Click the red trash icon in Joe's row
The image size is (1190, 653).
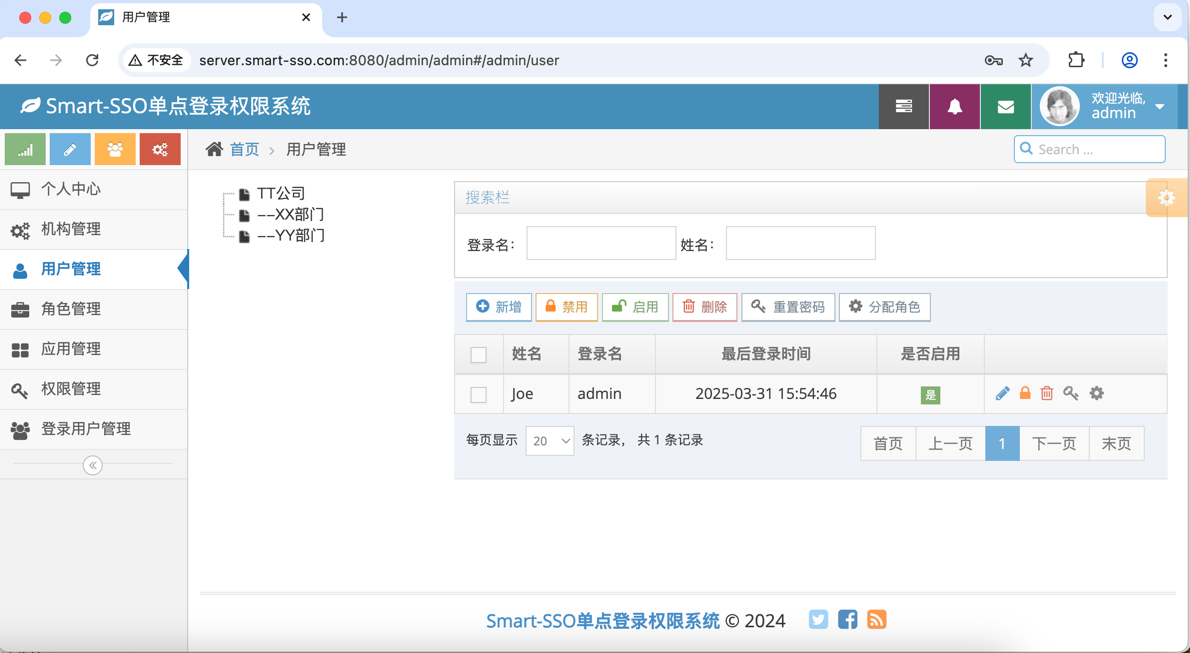[1047, 393]
